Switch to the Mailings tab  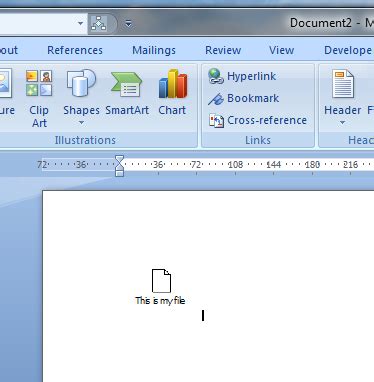point(154,50)
